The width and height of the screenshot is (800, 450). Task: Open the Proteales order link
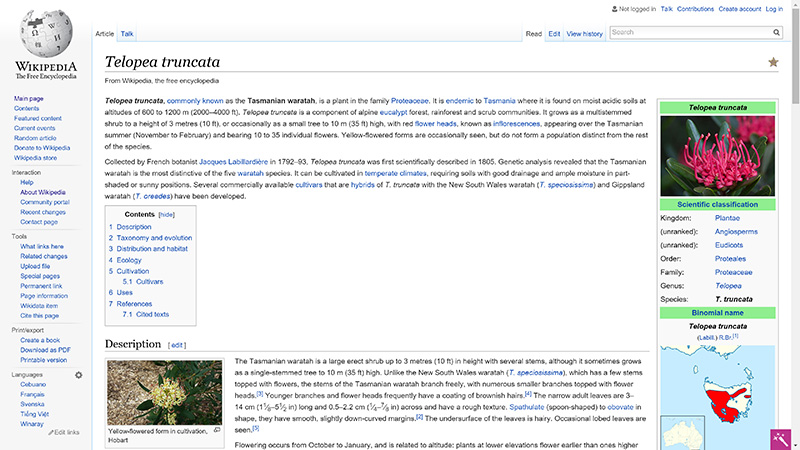click(730, 259)
